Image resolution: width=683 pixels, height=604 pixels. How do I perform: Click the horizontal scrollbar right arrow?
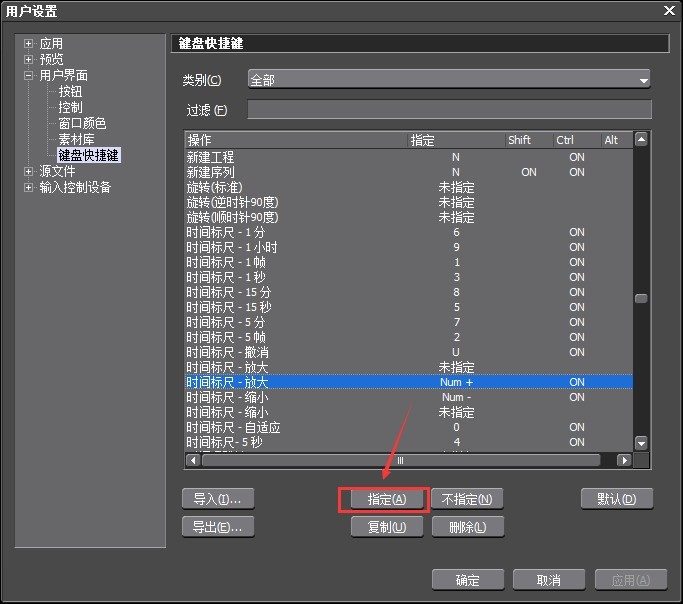624,461
